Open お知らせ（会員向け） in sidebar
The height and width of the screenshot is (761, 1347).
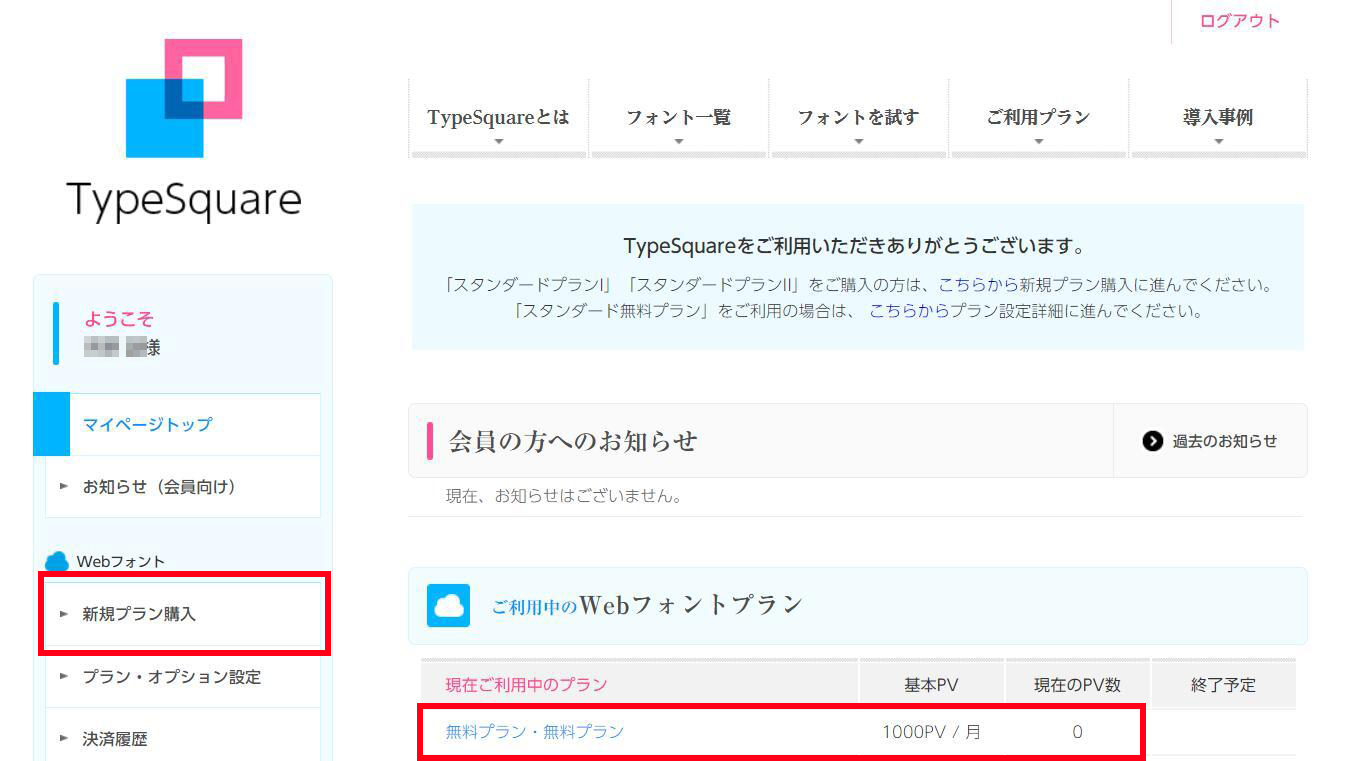159,487
